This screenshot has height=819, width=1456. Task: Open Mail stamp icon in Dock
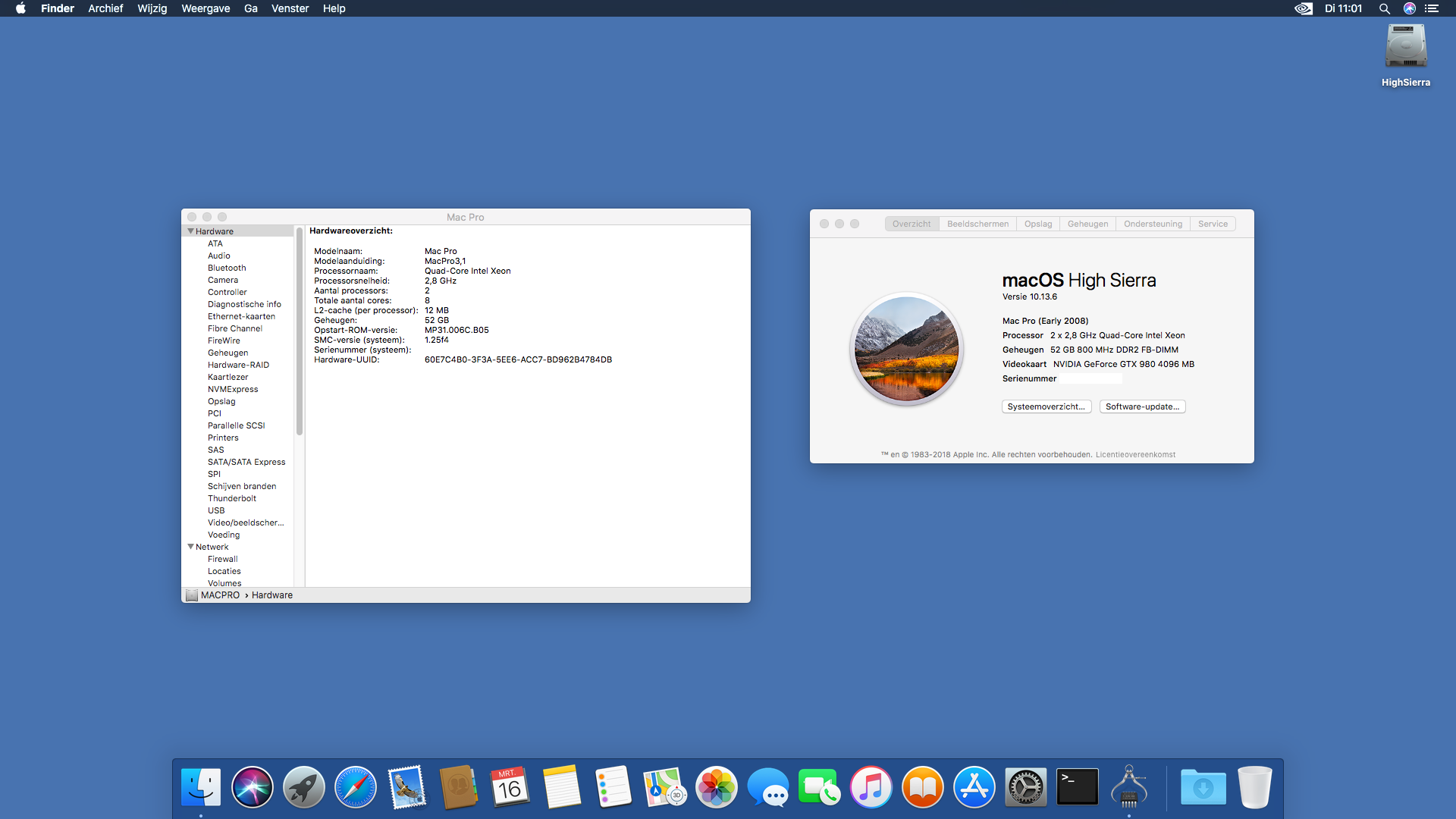click(x=407, y=787)
